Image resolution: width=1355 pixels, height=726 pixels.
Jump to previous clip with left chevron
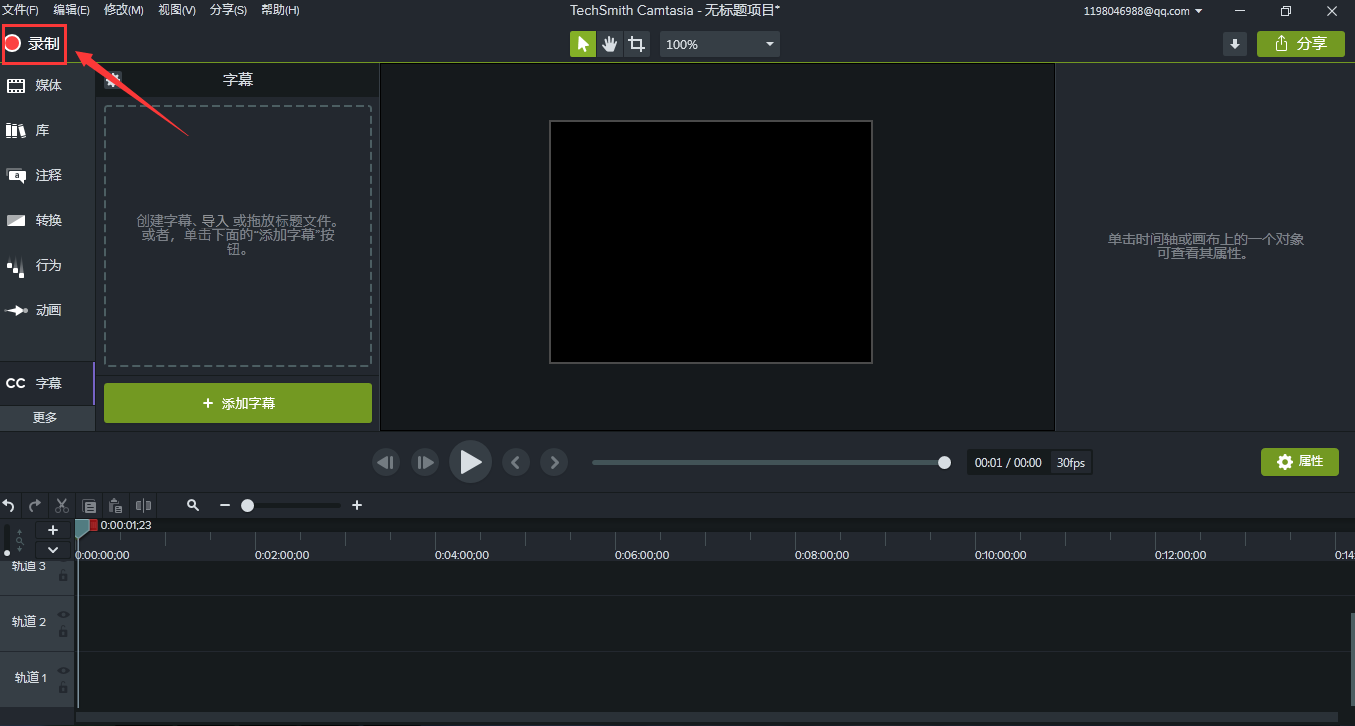[515, 462]
